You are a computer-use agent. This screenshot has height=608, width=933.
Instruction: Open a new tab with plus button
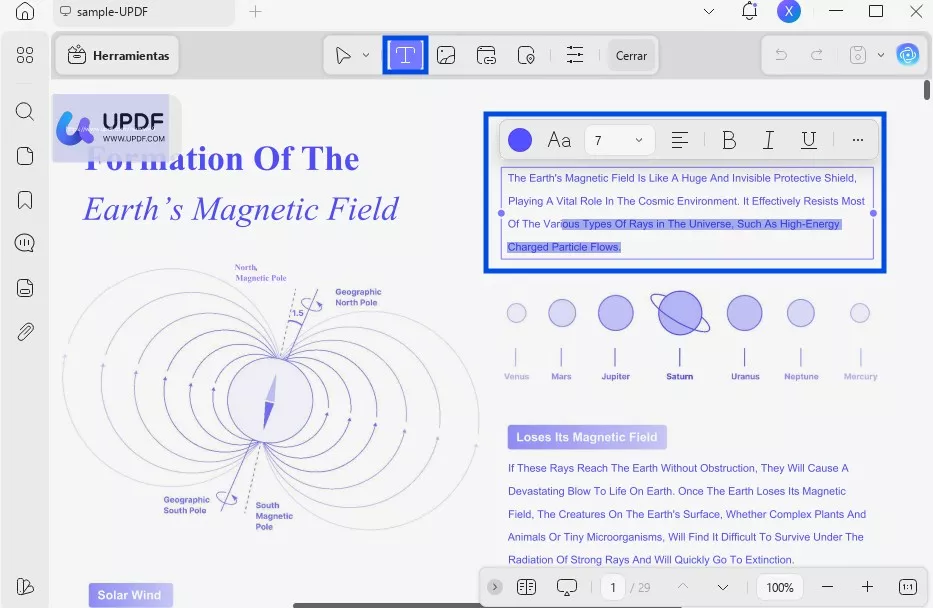tap(255, 12)
